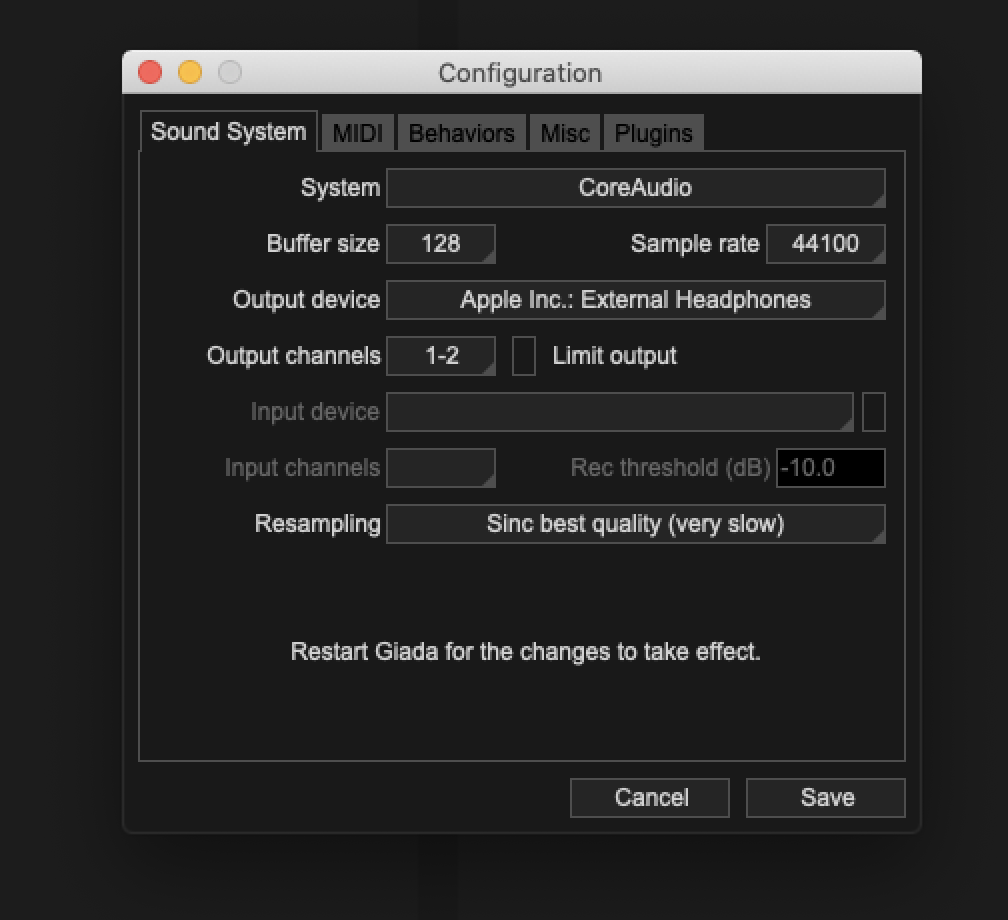Open the Resampling quality dropdown

(637, 524)
